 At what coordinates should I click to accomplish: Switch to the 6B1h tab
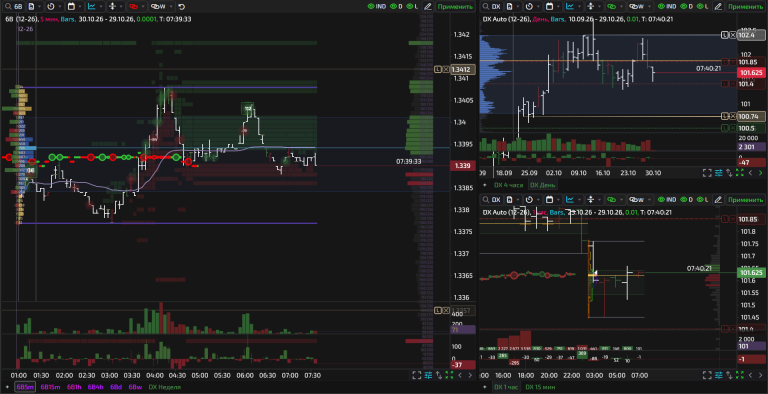coord(74,387)
